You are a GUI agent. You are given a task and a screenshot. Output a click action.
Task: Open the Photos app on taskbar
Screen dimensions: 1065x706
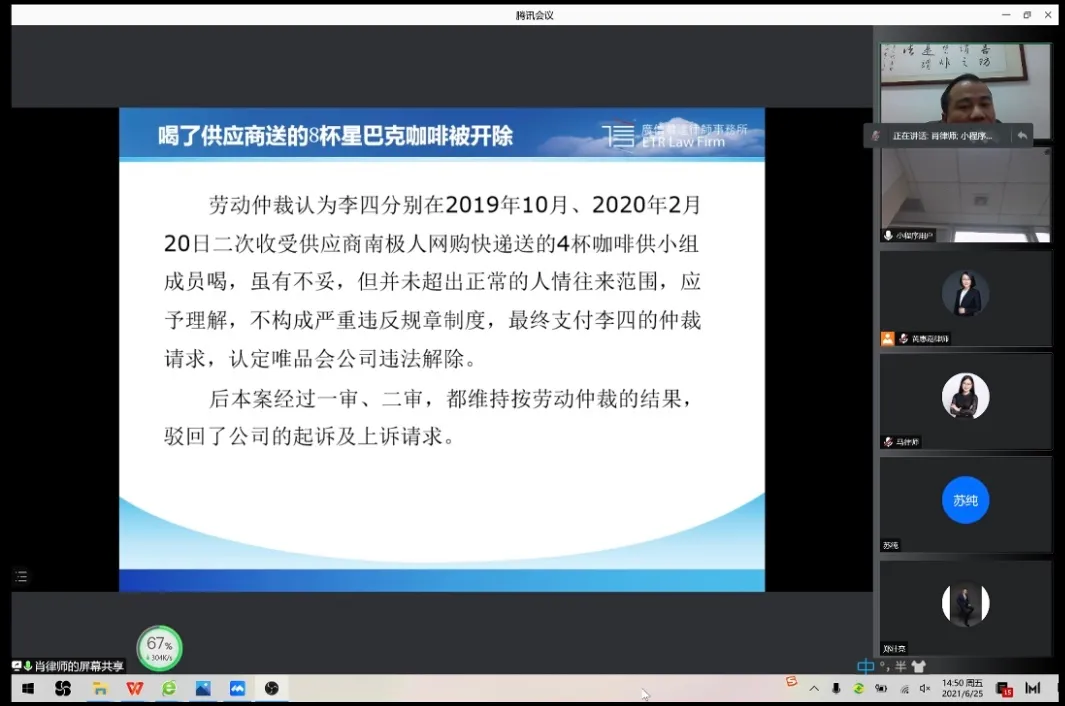click(x=203, y=688)
